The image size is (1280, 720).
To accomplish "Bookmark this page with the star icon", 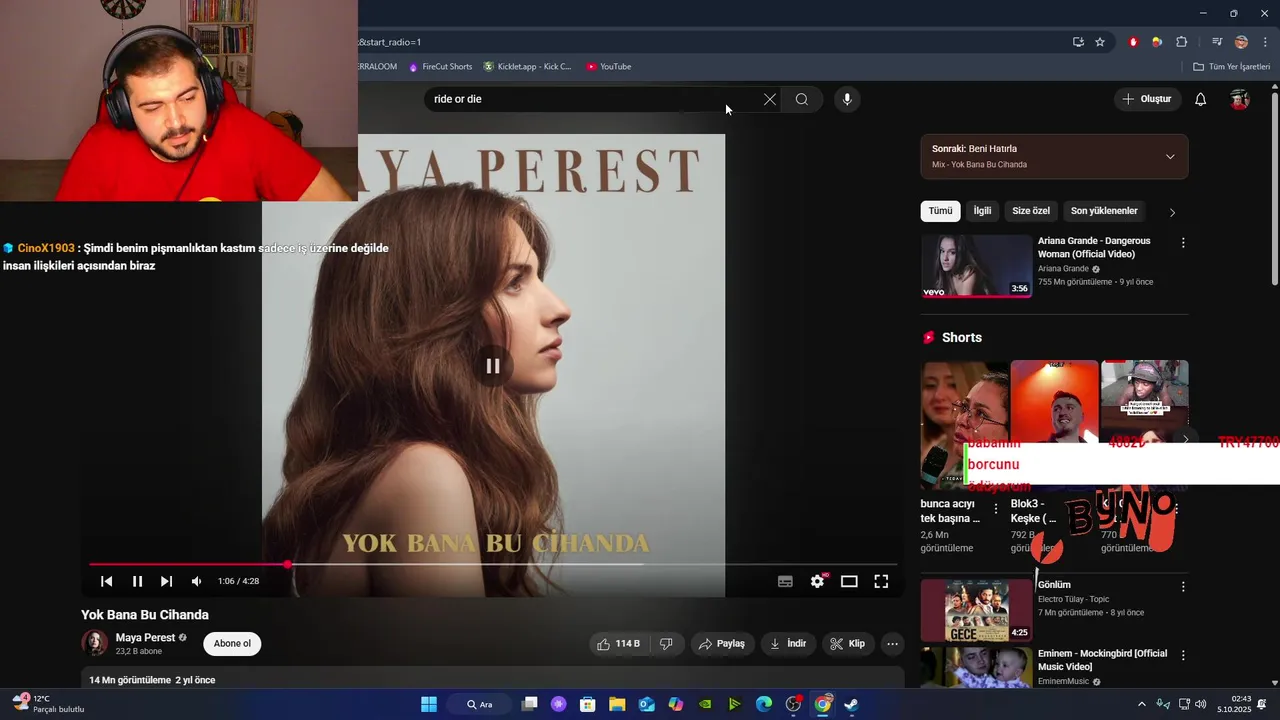I will point(1100,42).
